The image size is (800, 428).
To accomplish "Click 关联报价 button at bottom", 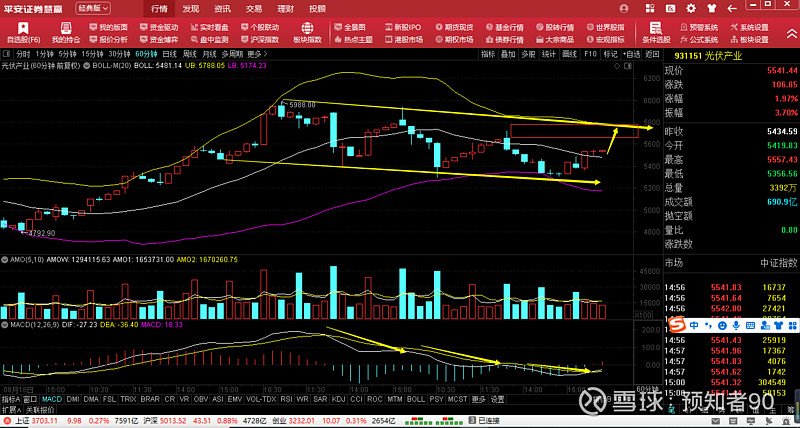I will click(x=41, y=410).
